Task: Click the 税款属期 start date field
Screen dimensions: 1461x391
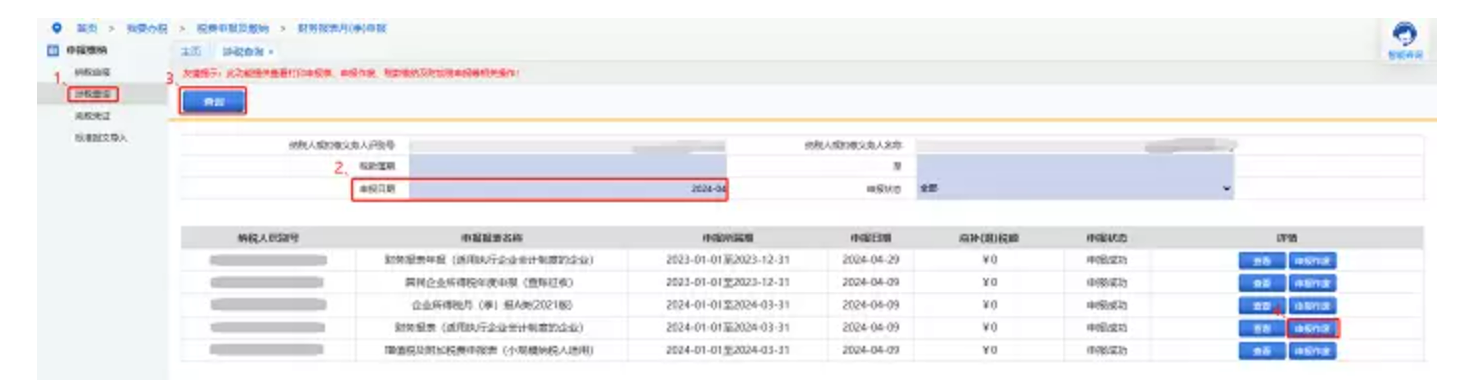Action: (x=568, y=166)
